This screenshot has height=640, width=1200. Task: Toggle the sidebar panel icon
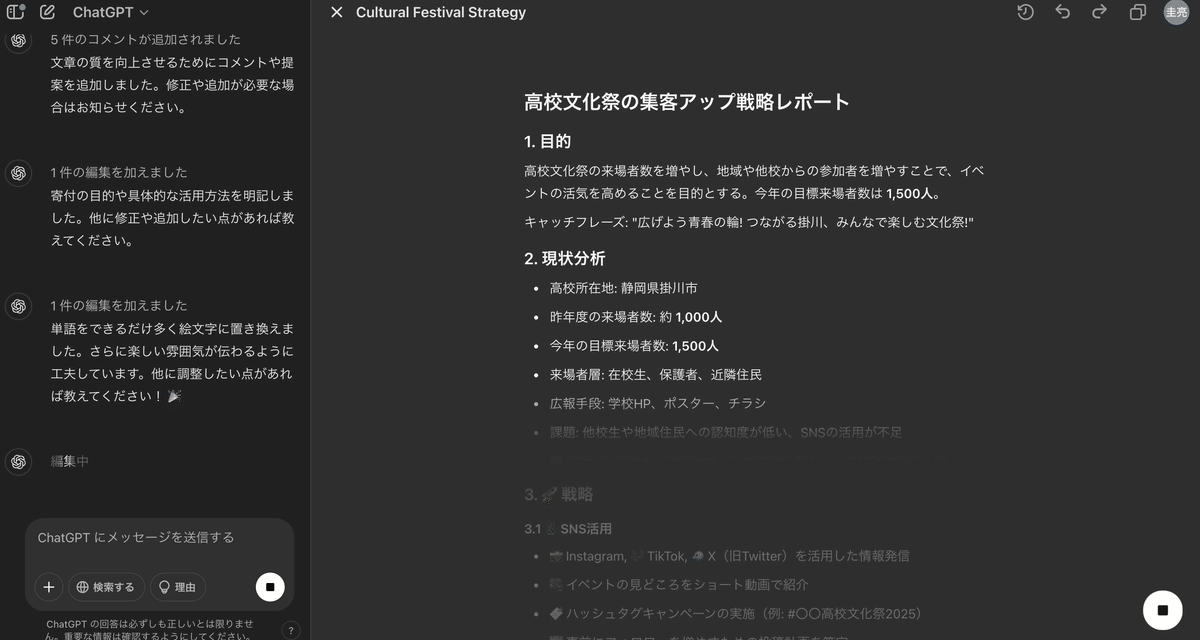(x=16, y=12)
